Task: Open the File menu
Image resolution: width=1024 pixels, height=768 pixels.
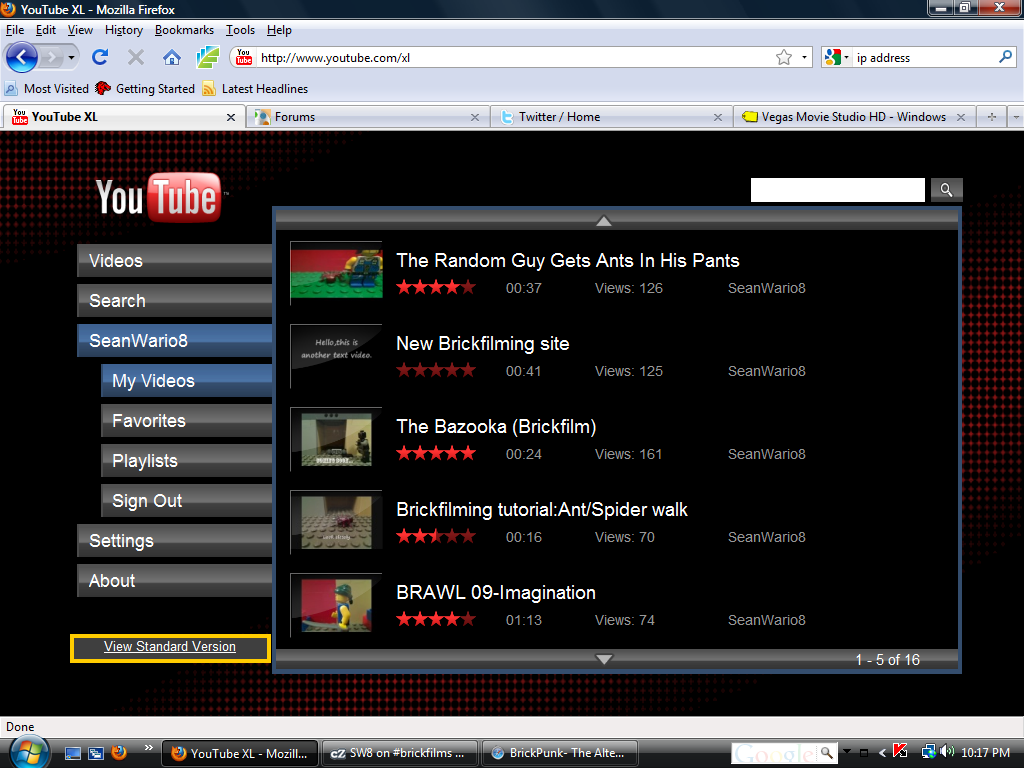Action: (x=15, y=30)
